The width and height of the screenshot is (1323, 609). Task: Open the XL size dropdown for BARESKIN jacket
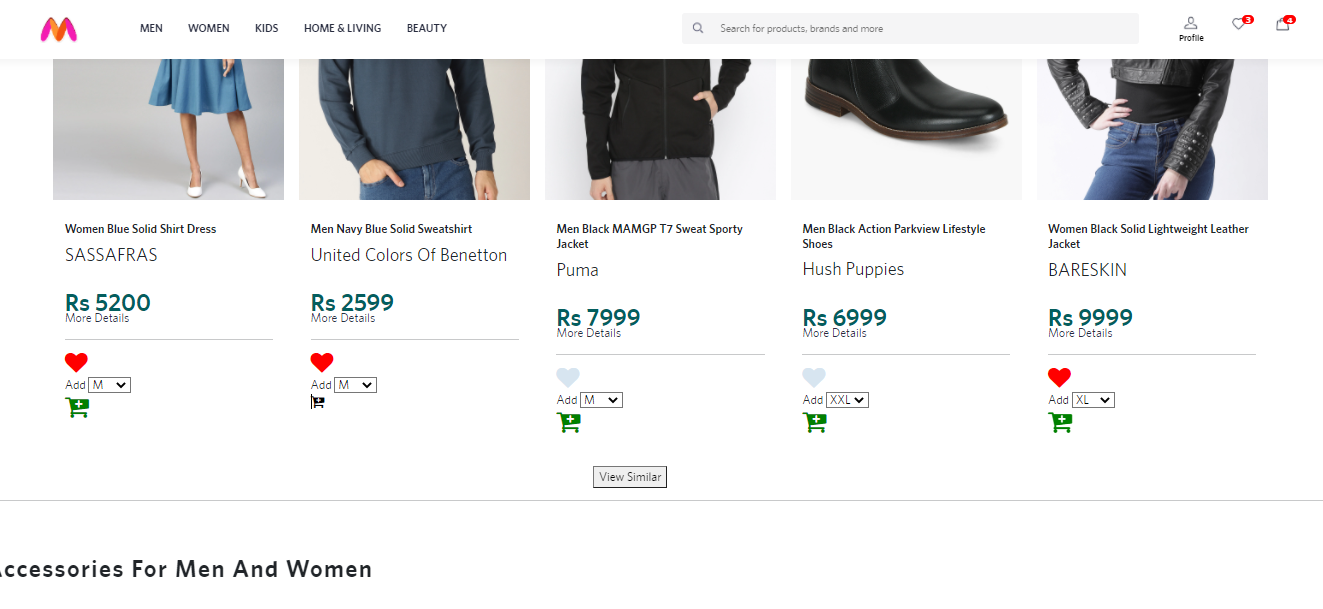[1094, 399]
